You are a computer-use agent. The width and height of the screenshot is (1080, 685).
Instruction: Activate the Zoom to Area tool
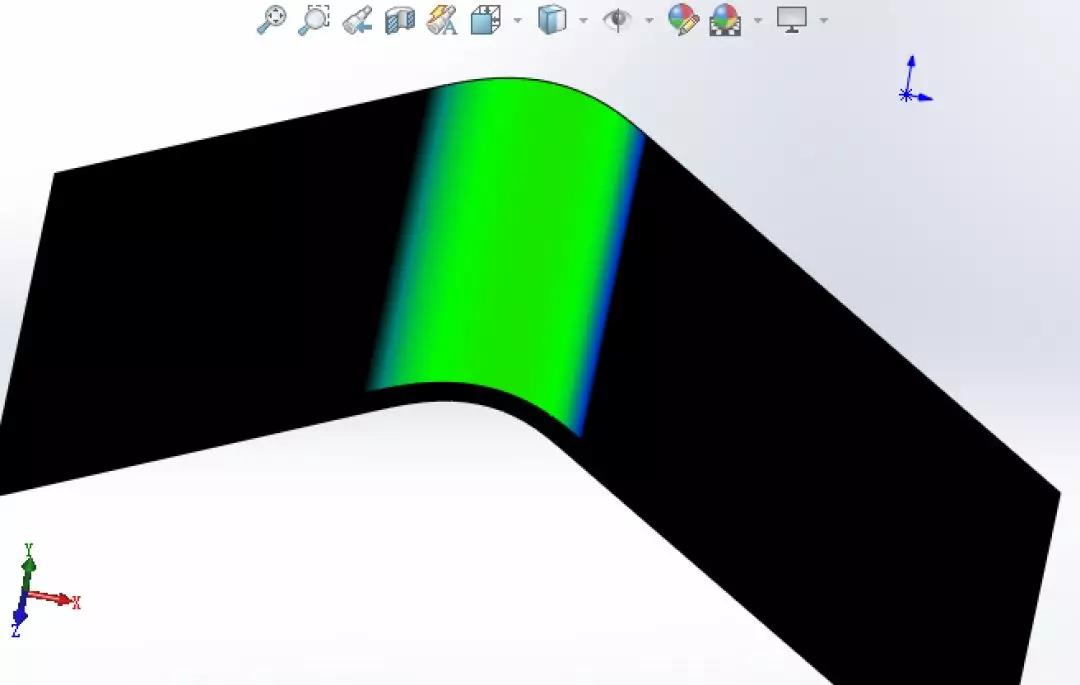click(x=314, y=20)
